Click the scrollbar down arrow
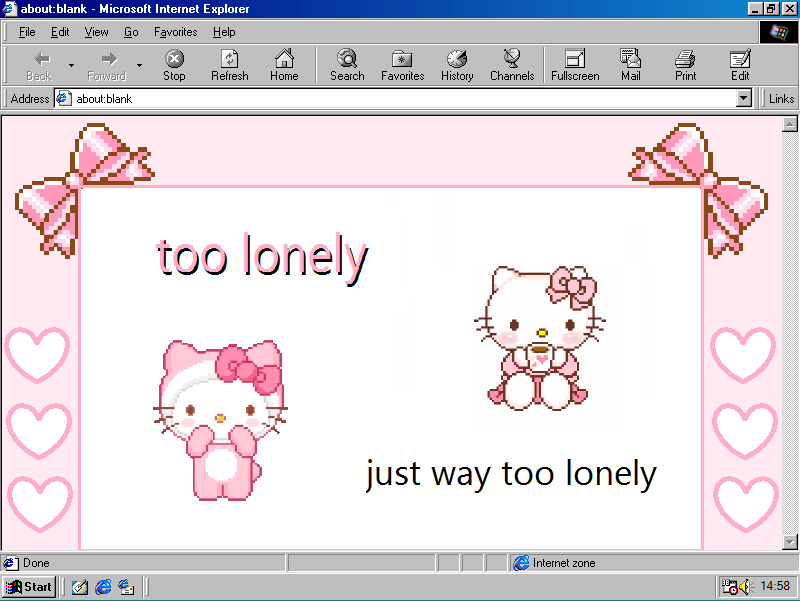Screen dimensions: 800x601 (x=790, y=542)
